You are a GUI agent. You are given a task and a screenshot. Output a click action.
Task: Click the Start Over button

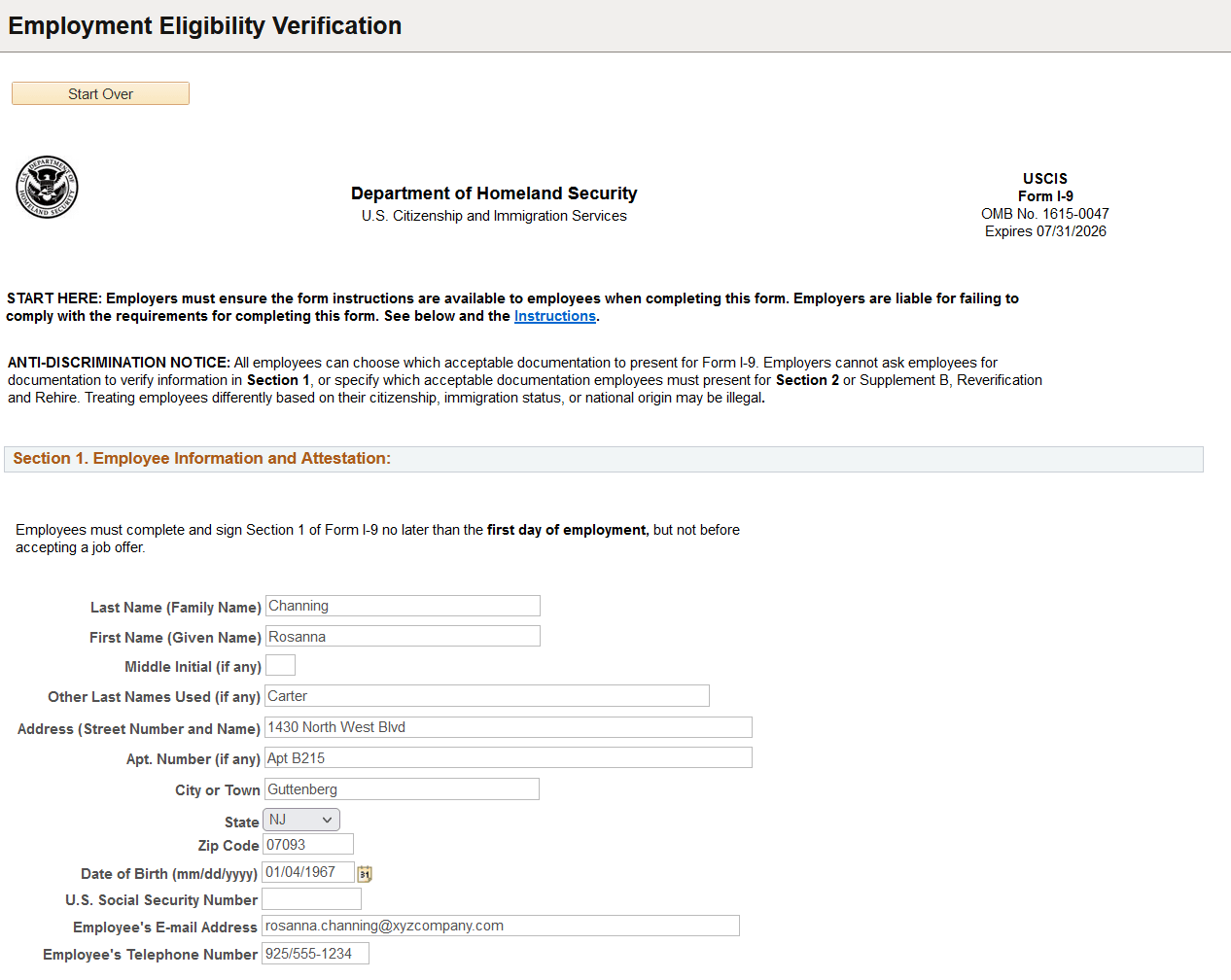[100, 92]
